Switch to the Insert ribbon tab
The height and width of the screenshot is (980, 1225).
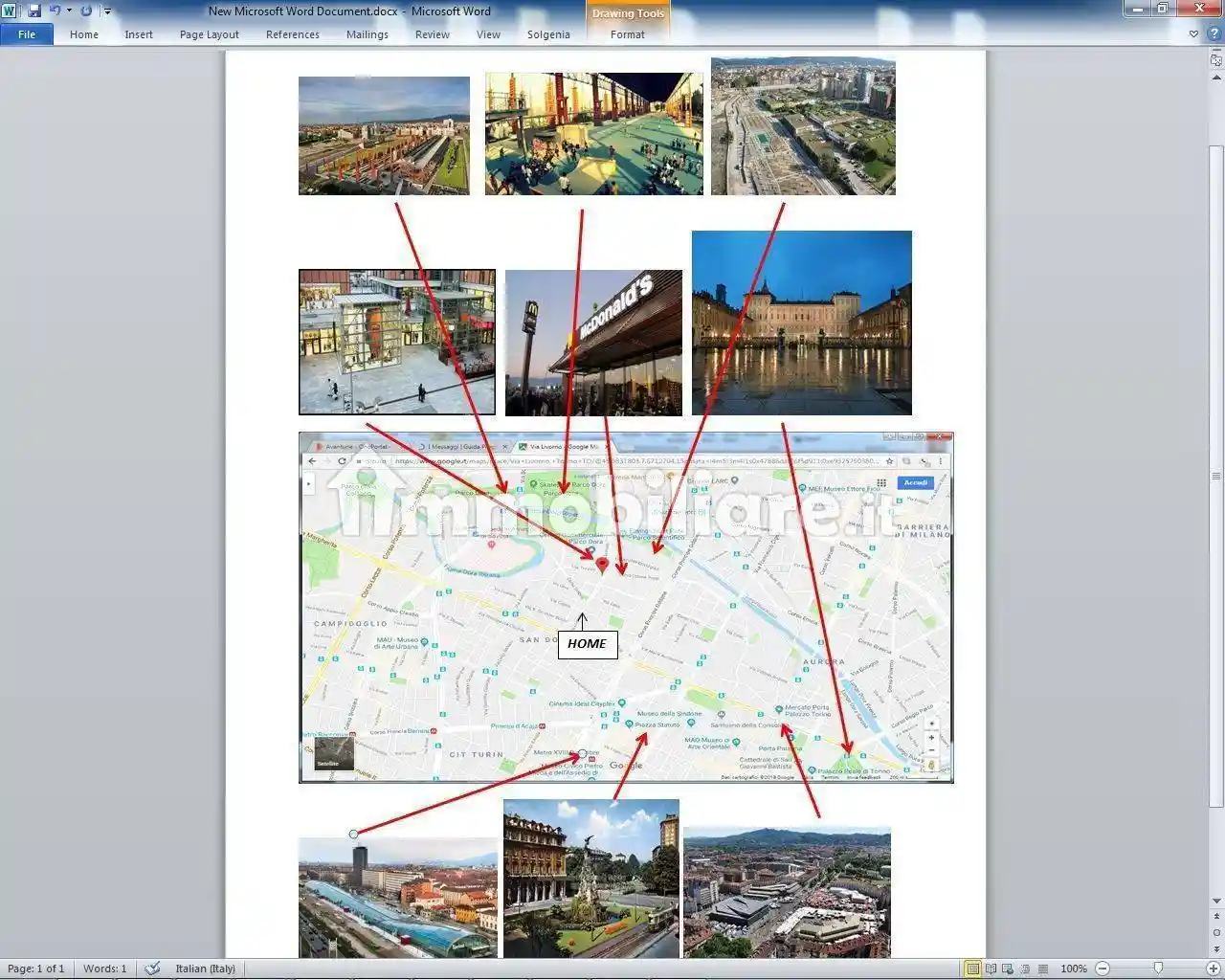(139, 34)
